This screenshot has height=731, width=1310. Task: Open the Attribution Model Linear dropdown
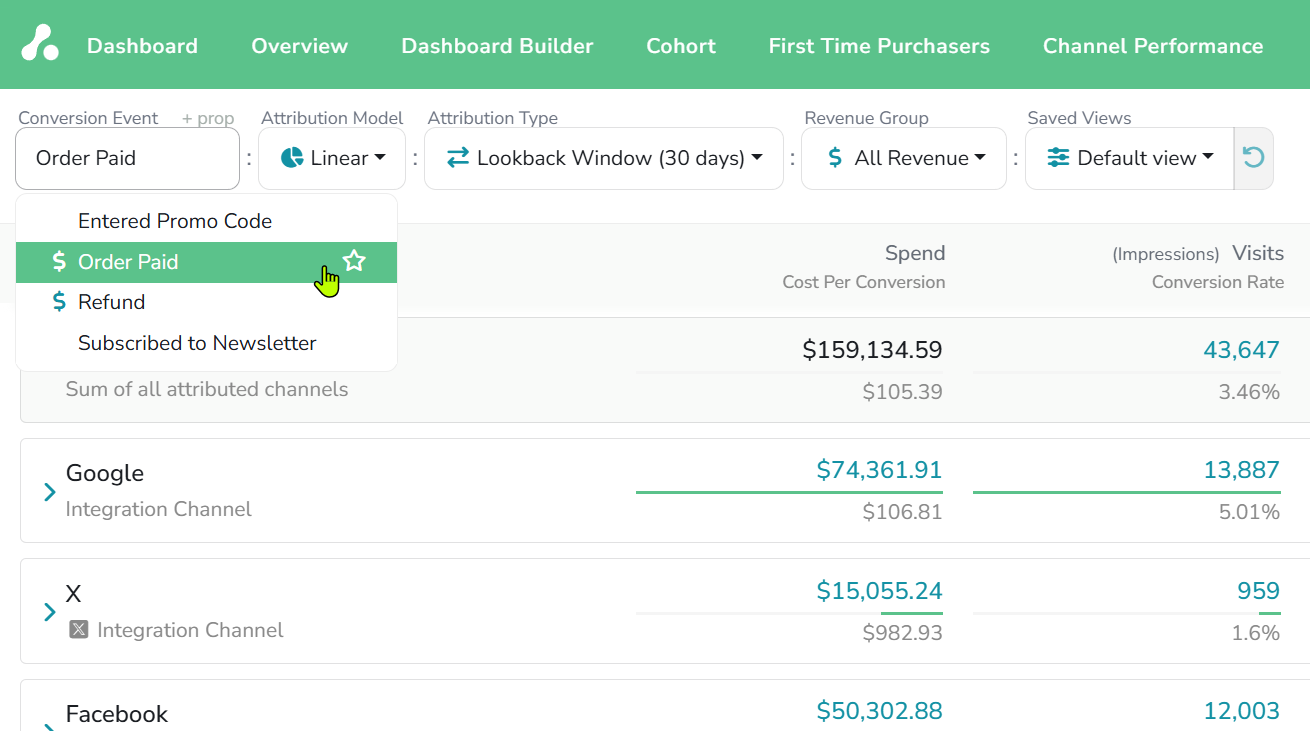click(332, 158)
